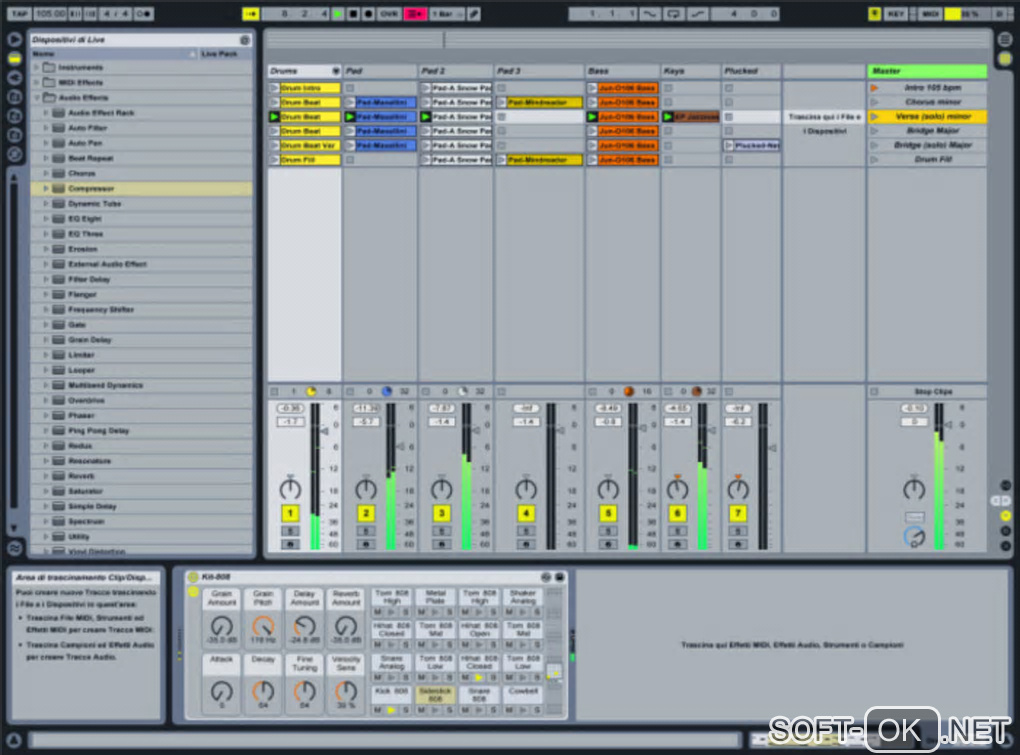This screenshot has width=1020, height=755.
Task: Expand the Audio Effect Rack item
Action: point(46,113)
